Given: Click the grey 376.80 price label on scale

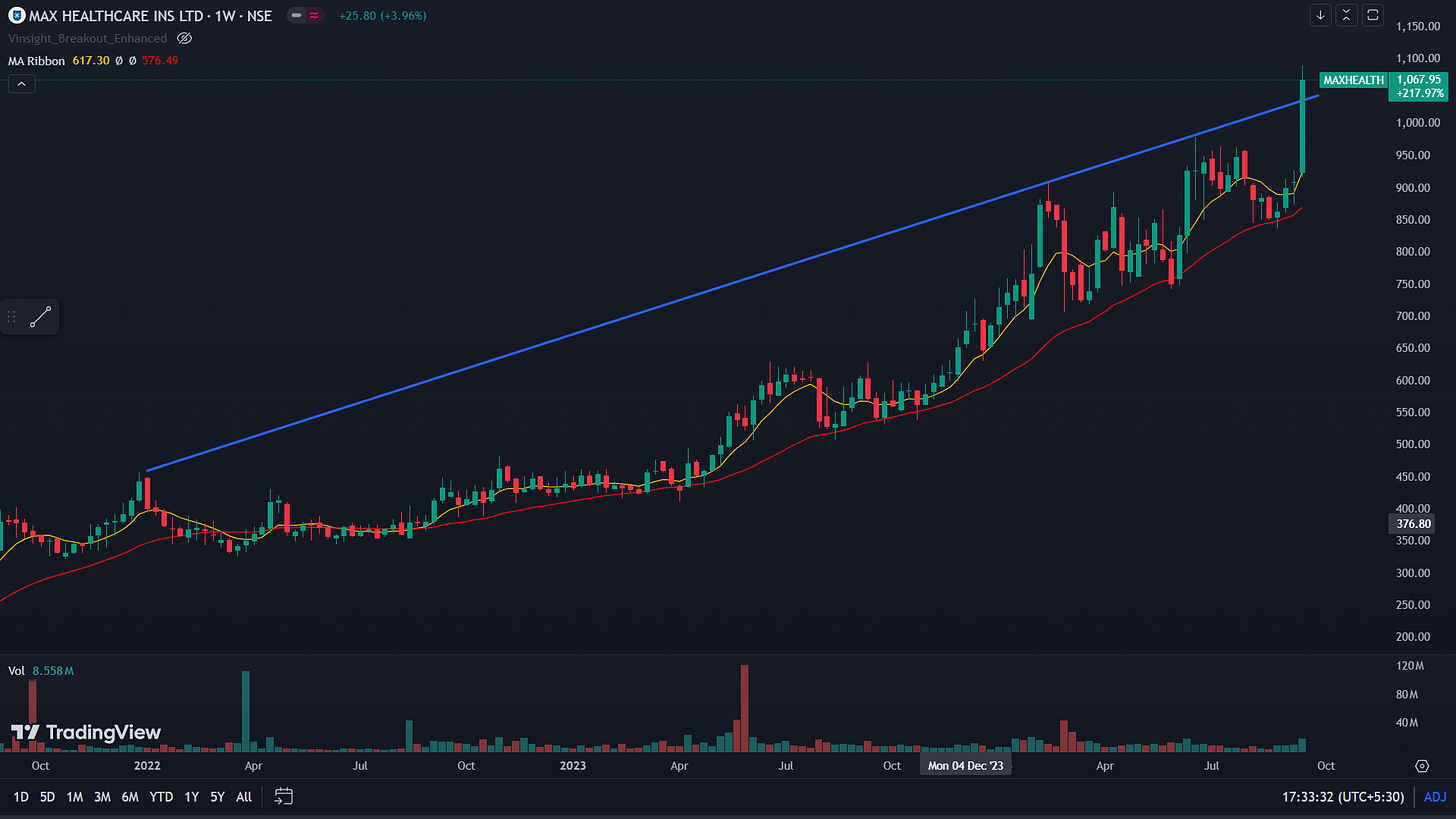Looking at the screenshot, I should [1411, 523].
